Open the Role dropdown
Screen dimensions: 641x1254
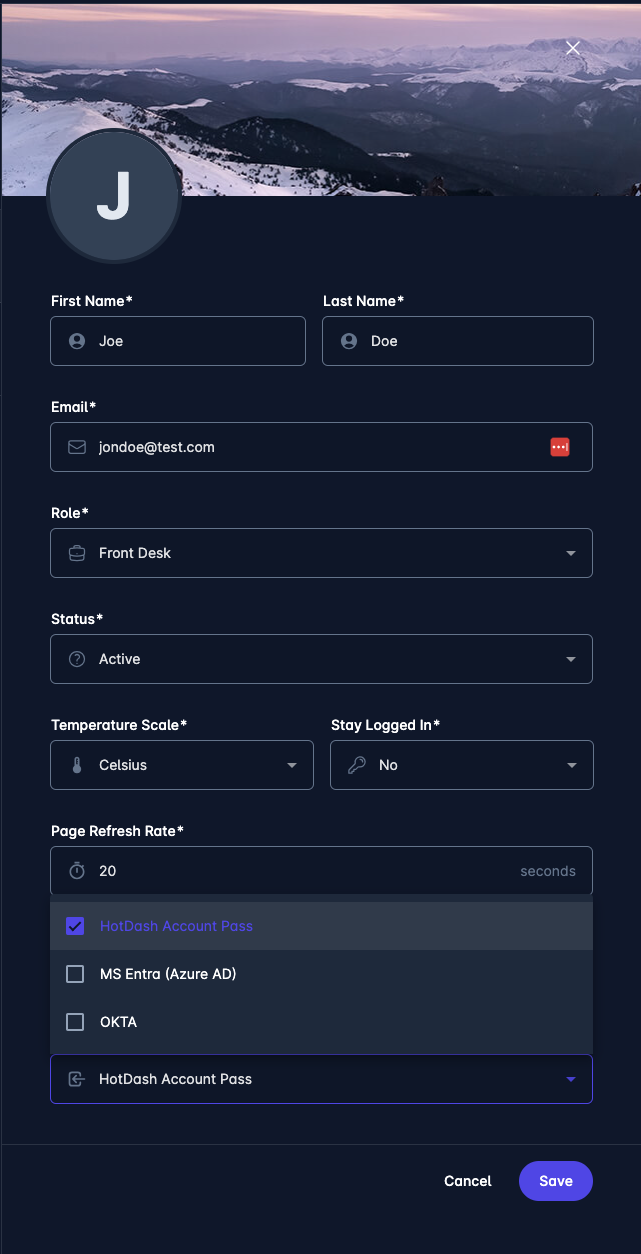tap(570, 553)
